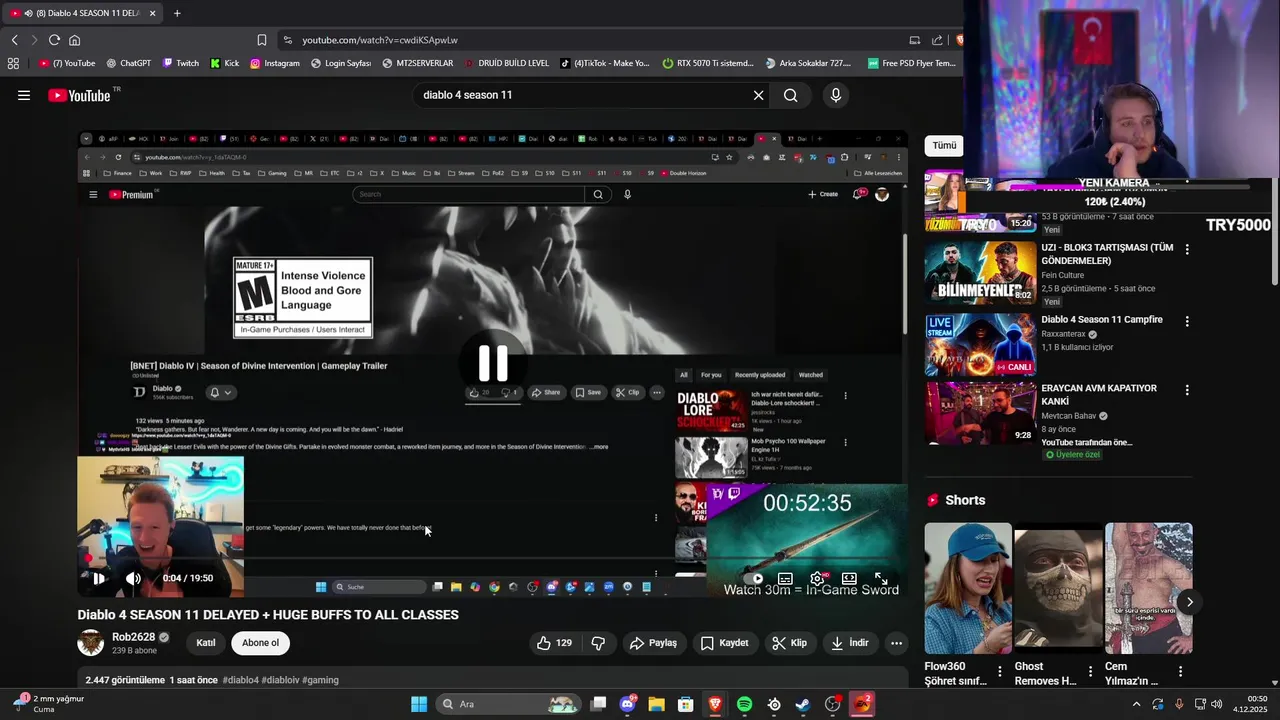Select the Tümü filter chip
Viewport: 1280px width, 720px height.
pos(944,146)
